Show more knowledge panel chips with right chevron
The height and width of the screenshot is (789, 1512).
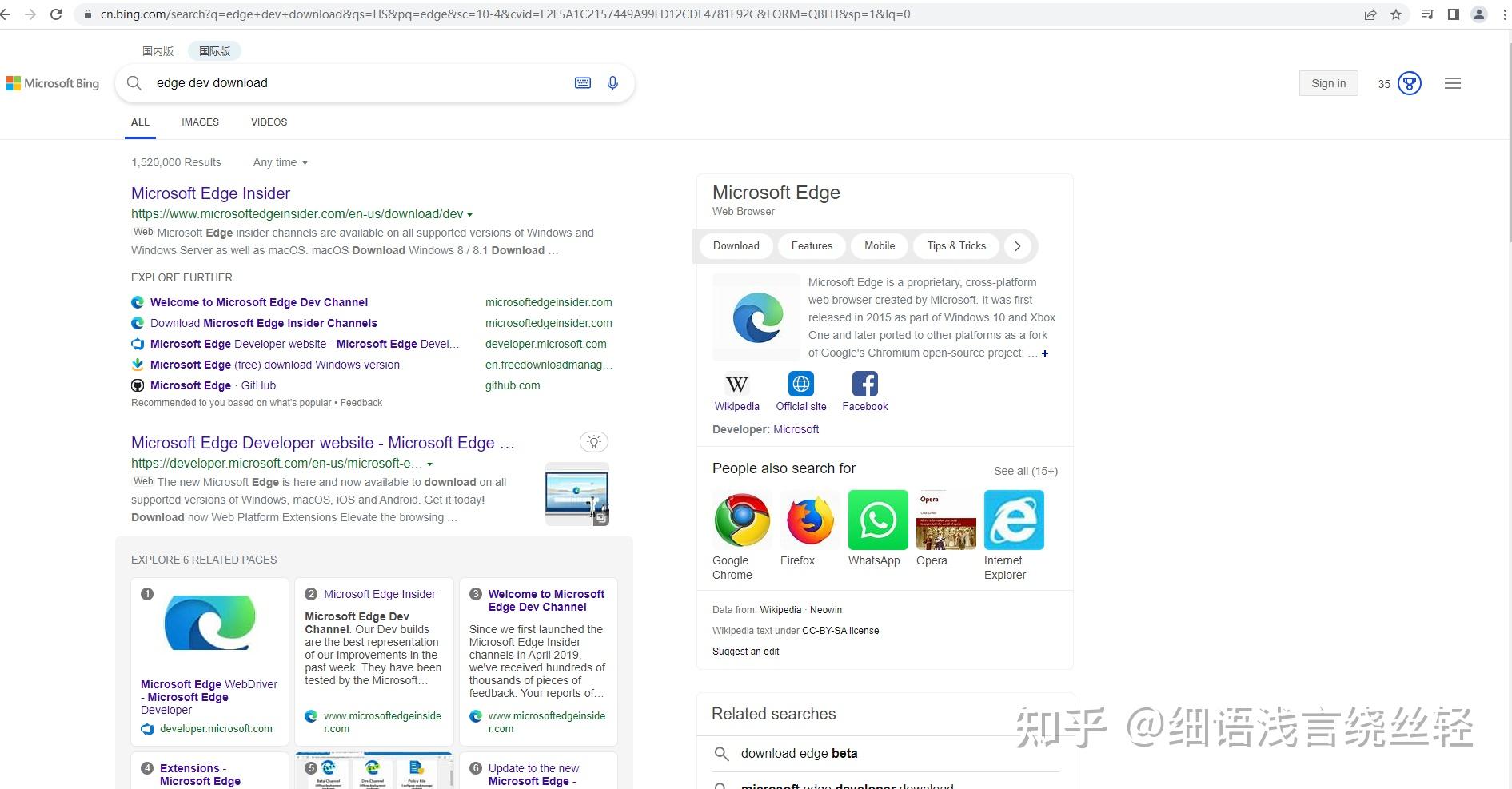[1017, 246]
